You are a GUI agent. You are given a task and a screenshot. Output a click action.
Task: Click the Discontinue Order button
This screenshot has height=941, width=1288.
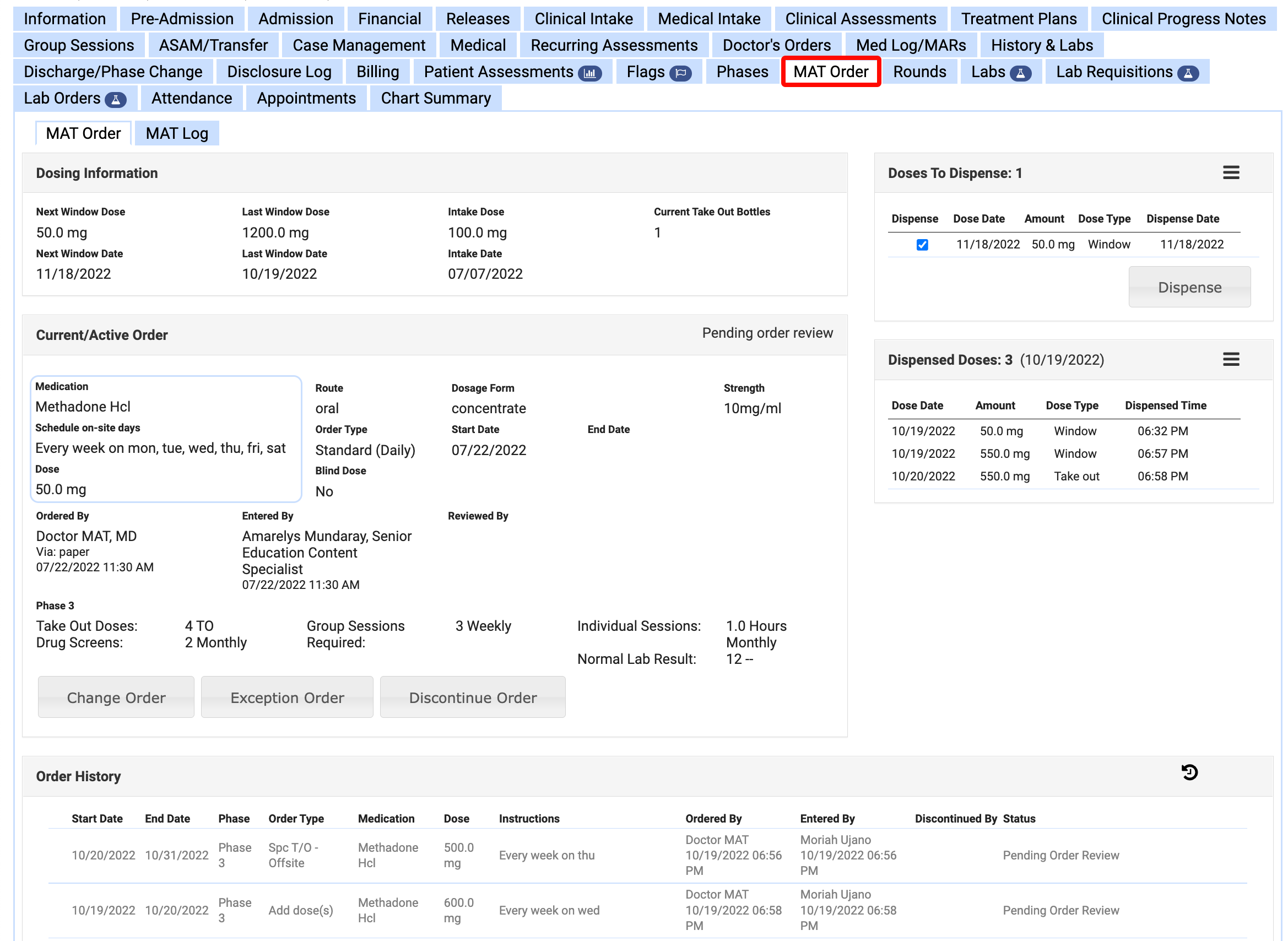coord(473,697)
